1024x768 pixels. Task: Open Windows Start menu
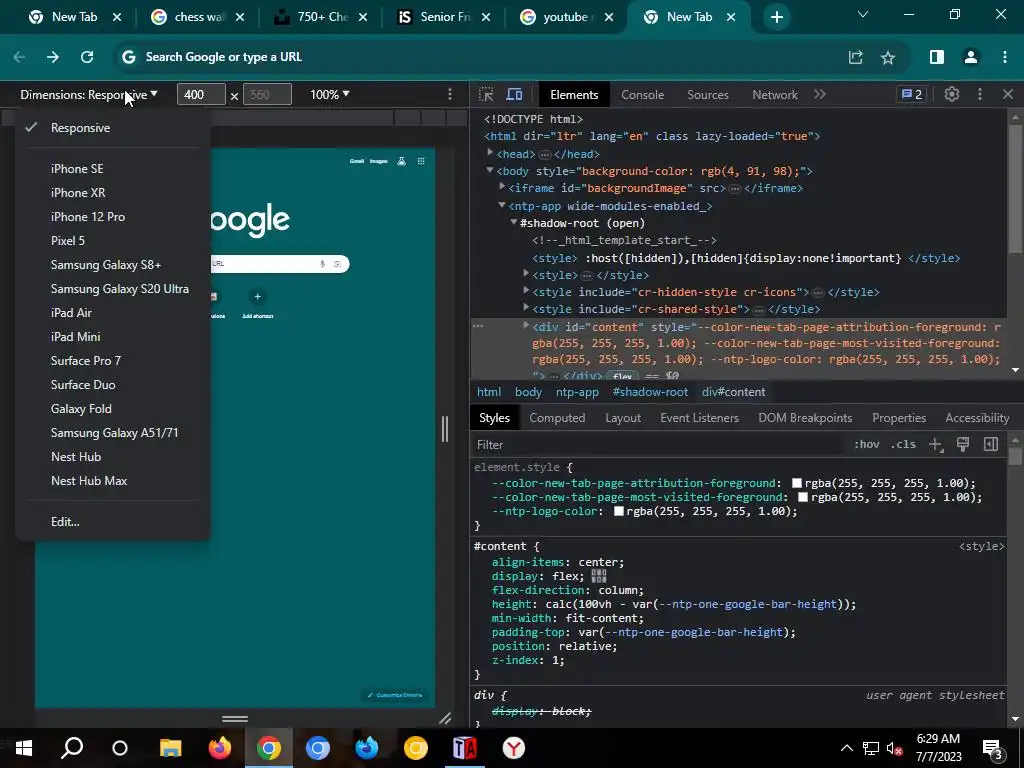[24, 748]
